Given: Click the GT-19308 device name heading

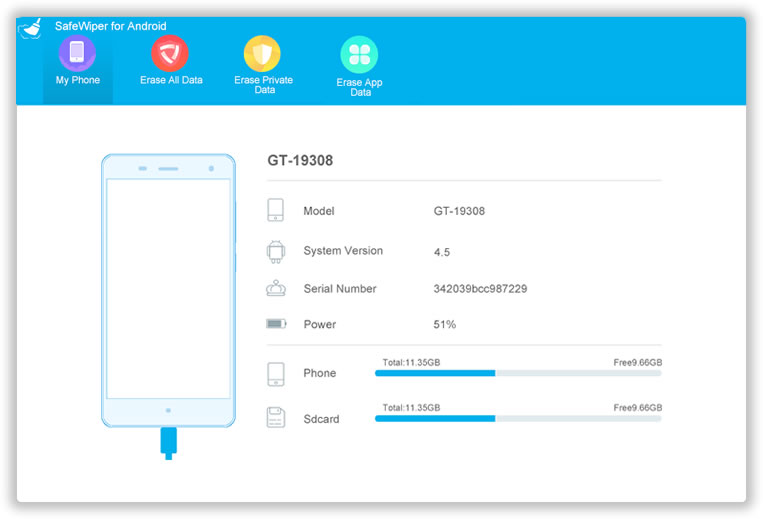Looking at the screenshot, I should click(300, 161).
